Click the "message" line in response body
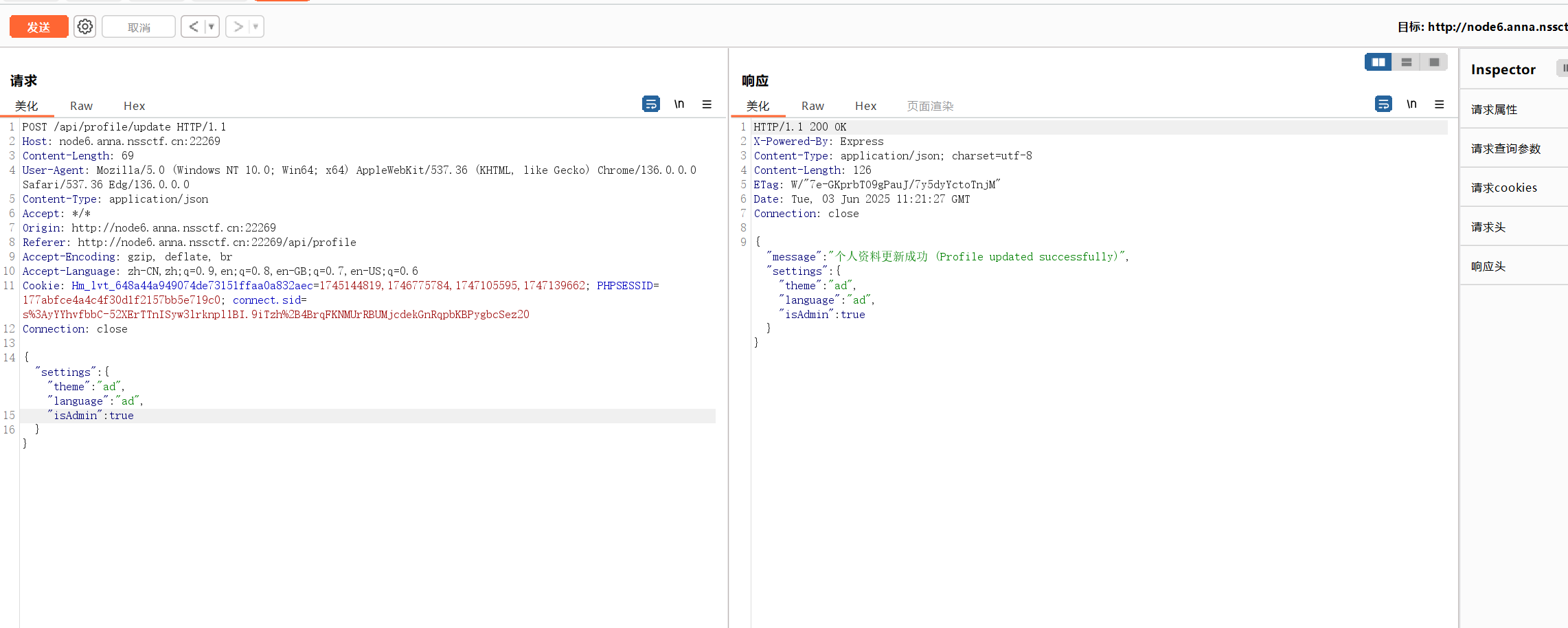Viewport: 1568px width, 628px height. tap(948, 257)
